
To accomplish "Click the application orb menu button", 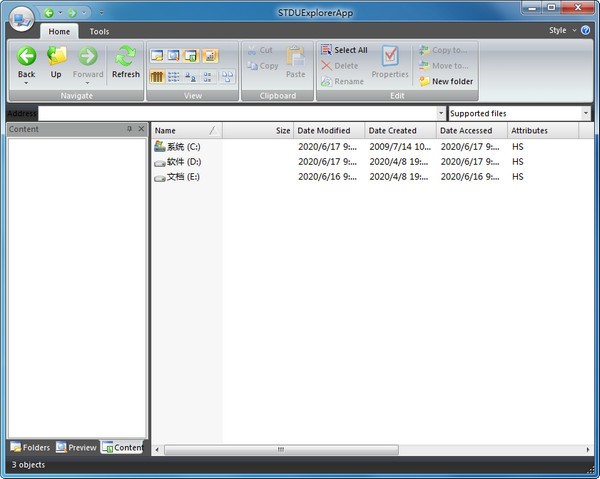I will 20,15.
